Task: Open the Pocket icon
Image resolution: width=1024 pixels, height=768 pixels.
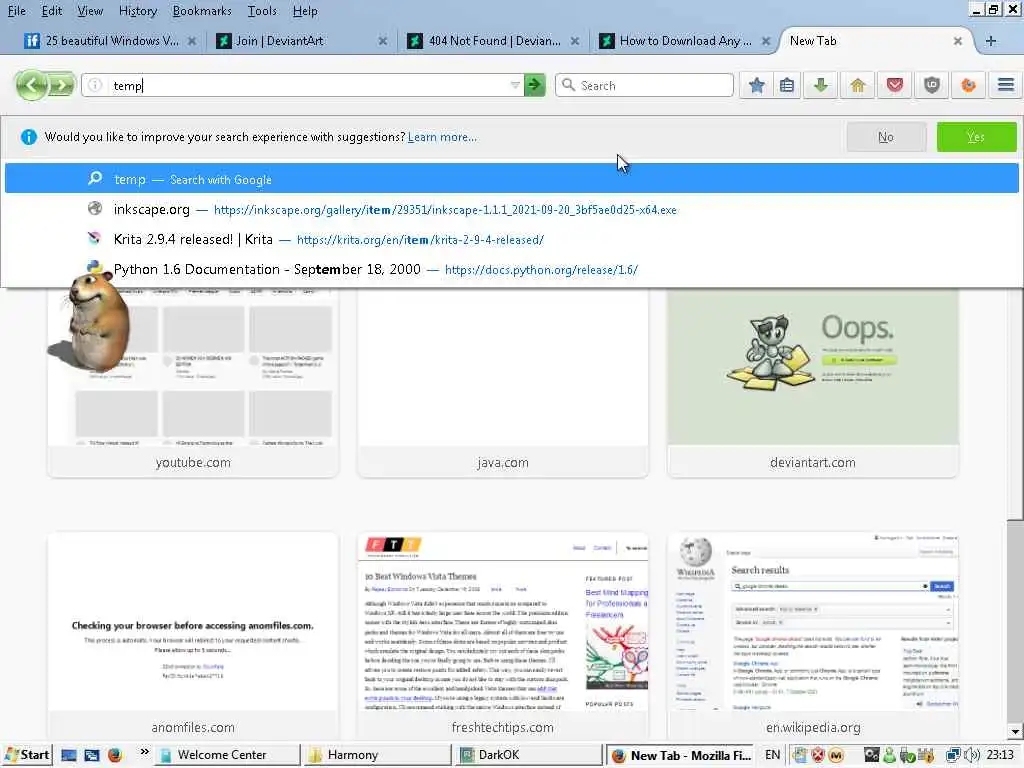Action: pos(895,86)
